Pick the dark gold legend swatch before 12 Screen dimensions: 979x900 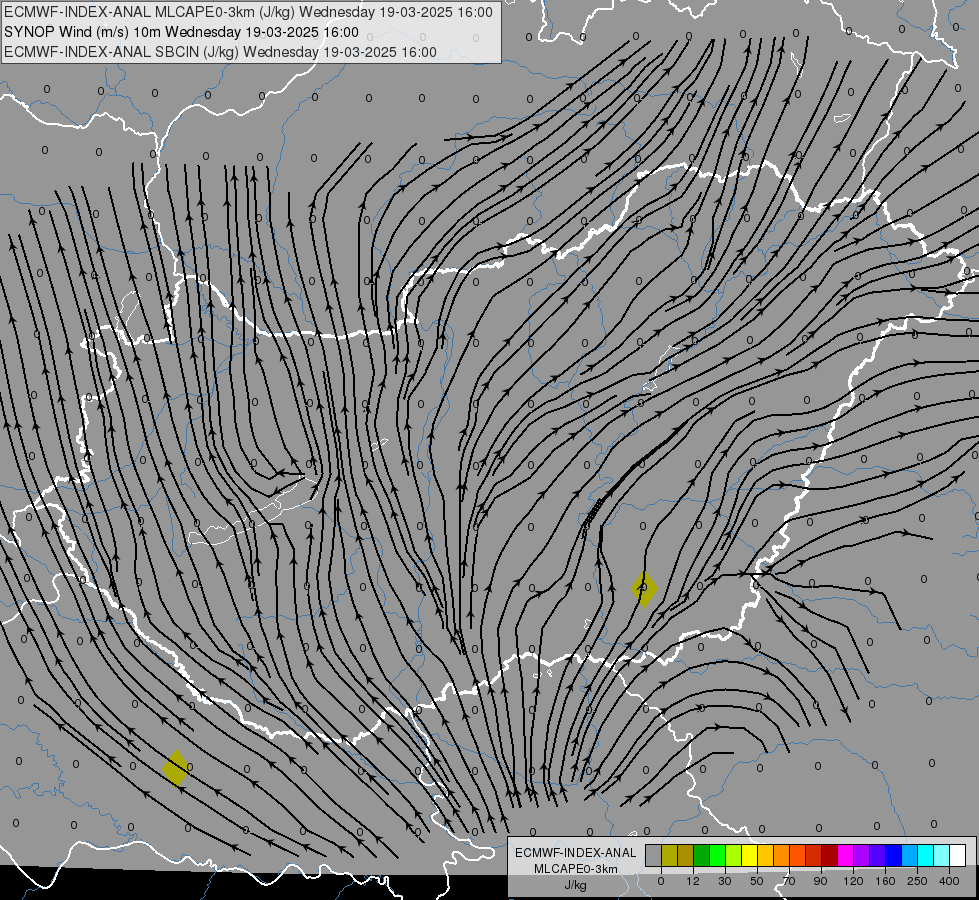pyautogui.click(x=686, y=855)
